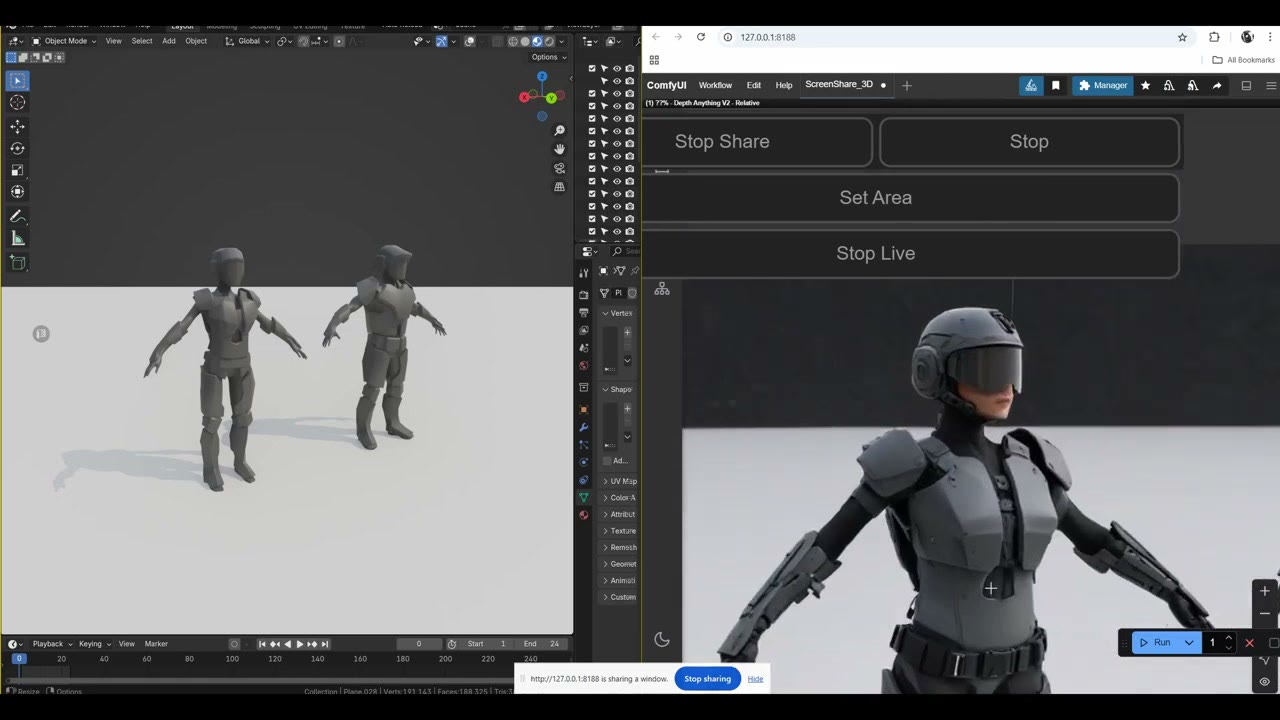Select the ScreenShare_3D workflow tab
The height and width of the screenshot is (720, 1280).
pyautogui.click(x=839, y=85)
